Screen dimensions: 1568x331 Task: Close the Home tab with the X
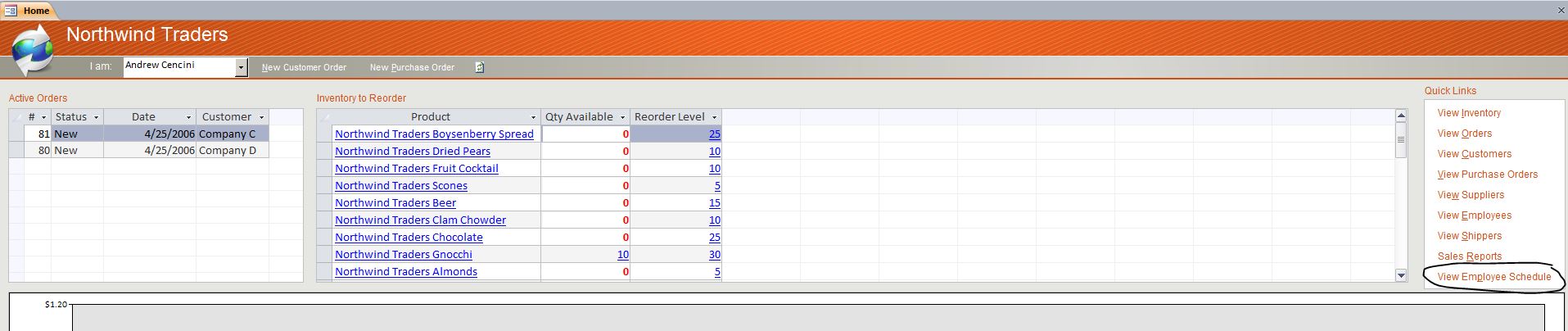pos(1561,10)
